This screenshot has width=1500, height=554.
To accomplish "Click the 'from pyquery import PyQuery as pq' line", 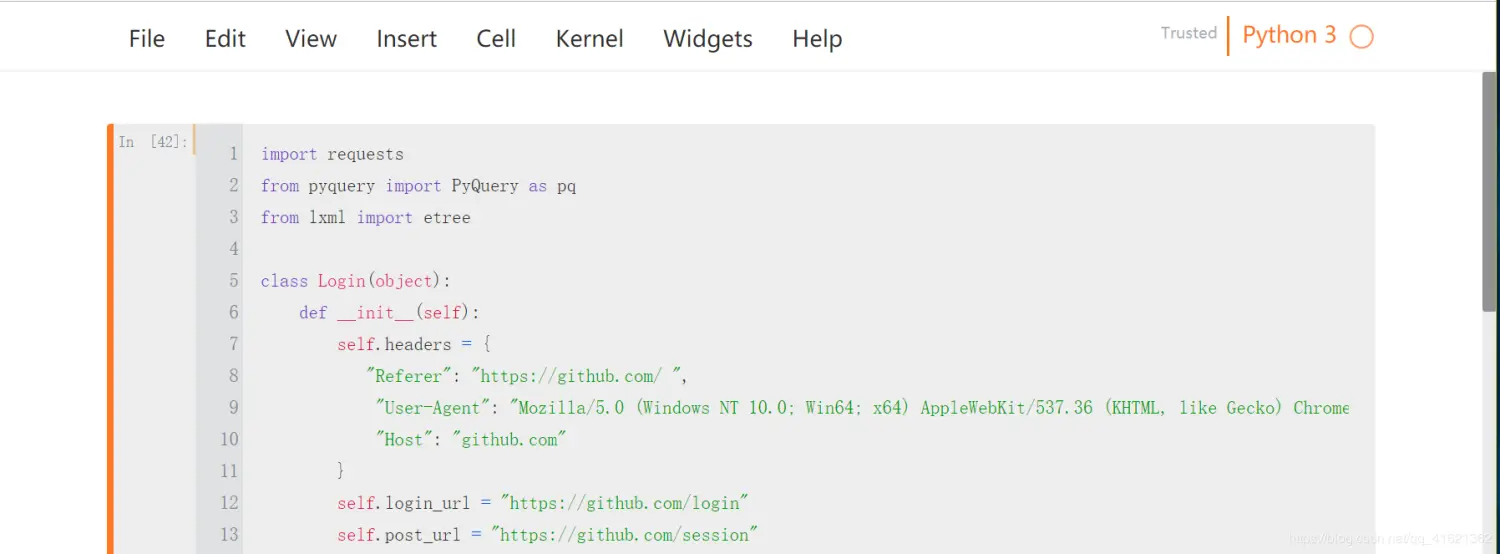I will 418,186.
